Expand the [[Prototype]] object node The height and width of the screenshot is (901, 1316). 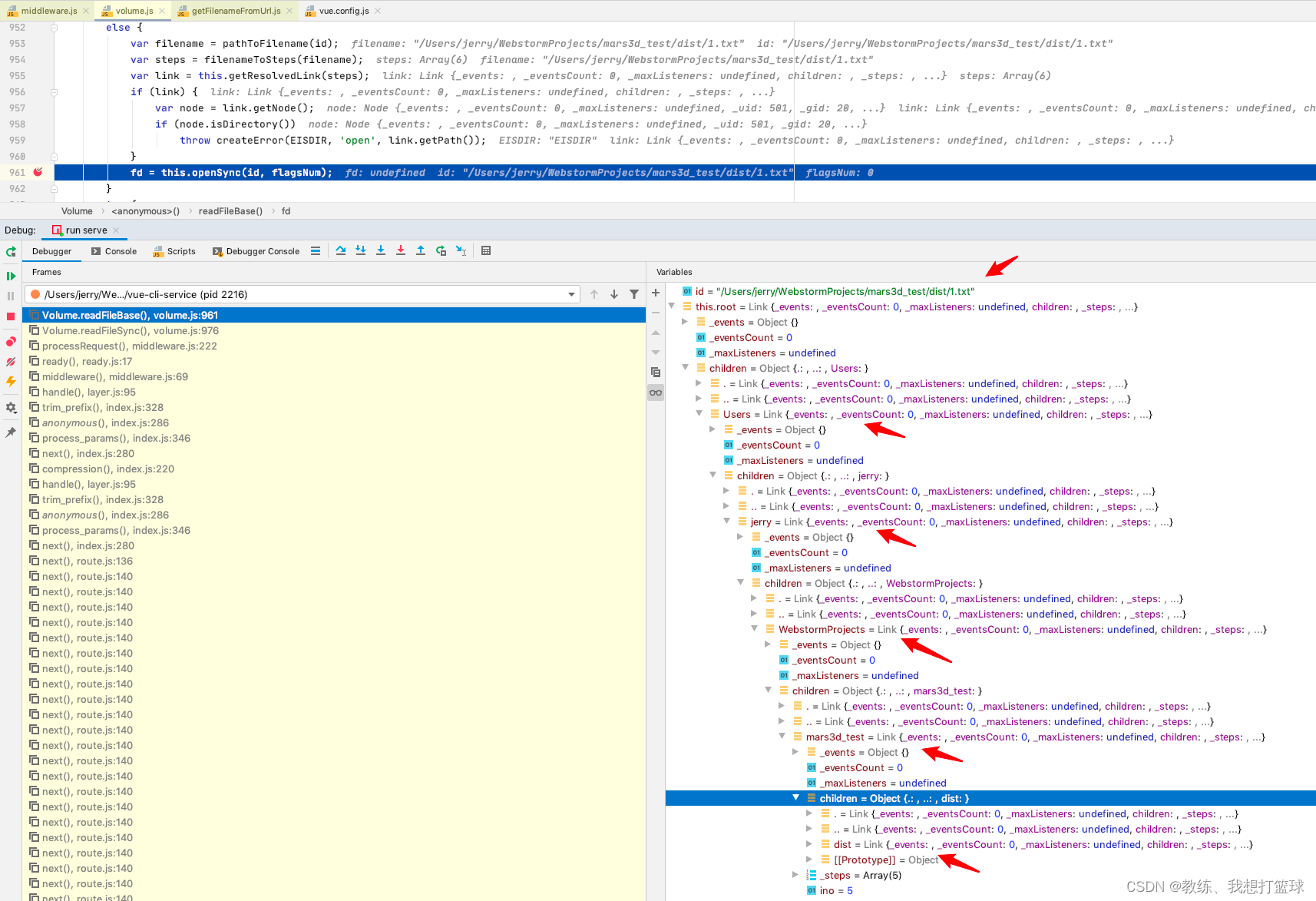click(809, 860)
